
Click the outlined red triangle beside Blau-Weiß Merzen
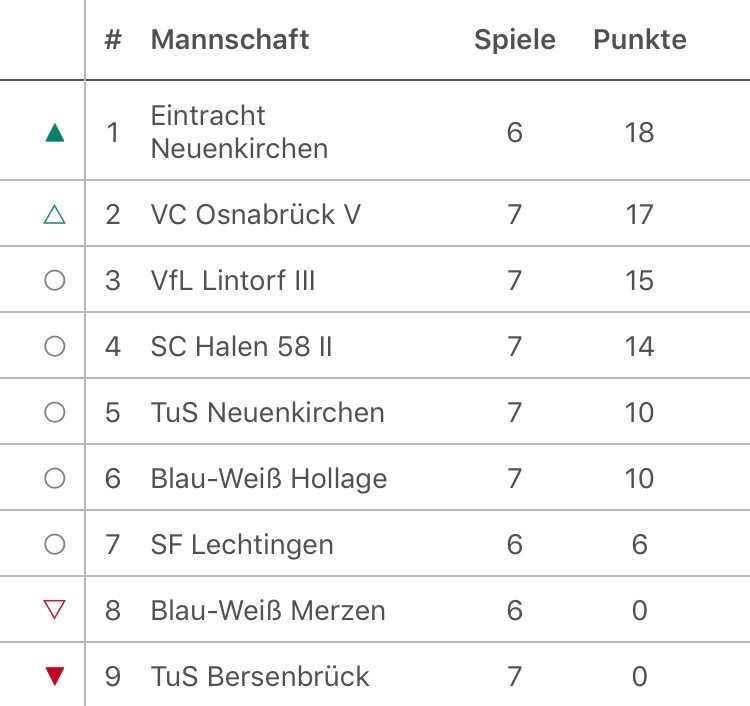tap(55, 610)
